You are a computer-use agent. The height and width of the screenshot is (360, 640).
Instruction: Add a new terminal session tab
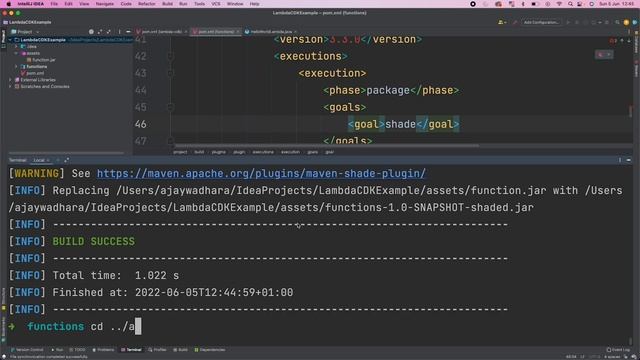coord(58,160)
